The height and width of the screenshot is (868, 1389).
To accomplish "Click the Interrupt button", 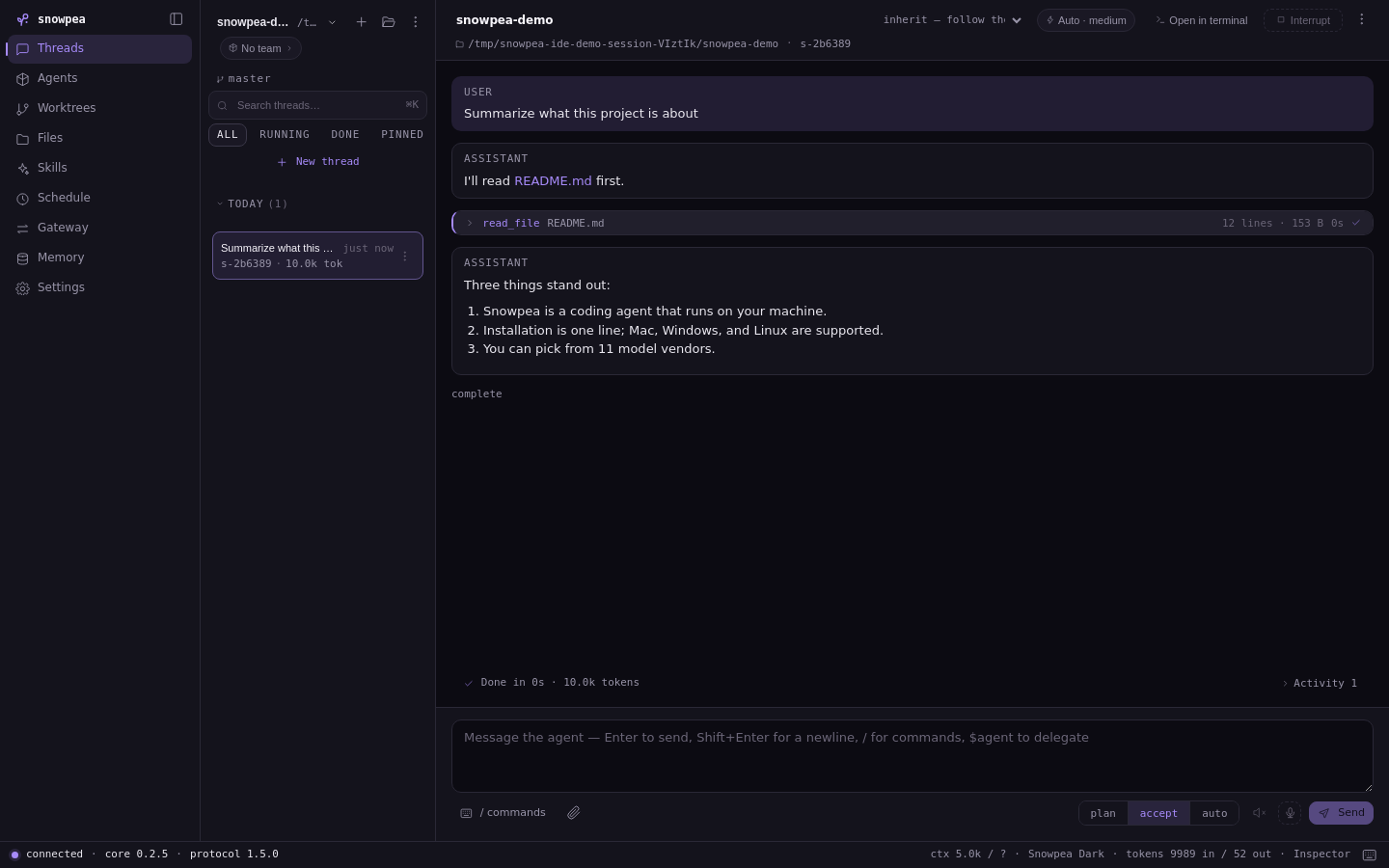I will click(x=1303, y=20).
